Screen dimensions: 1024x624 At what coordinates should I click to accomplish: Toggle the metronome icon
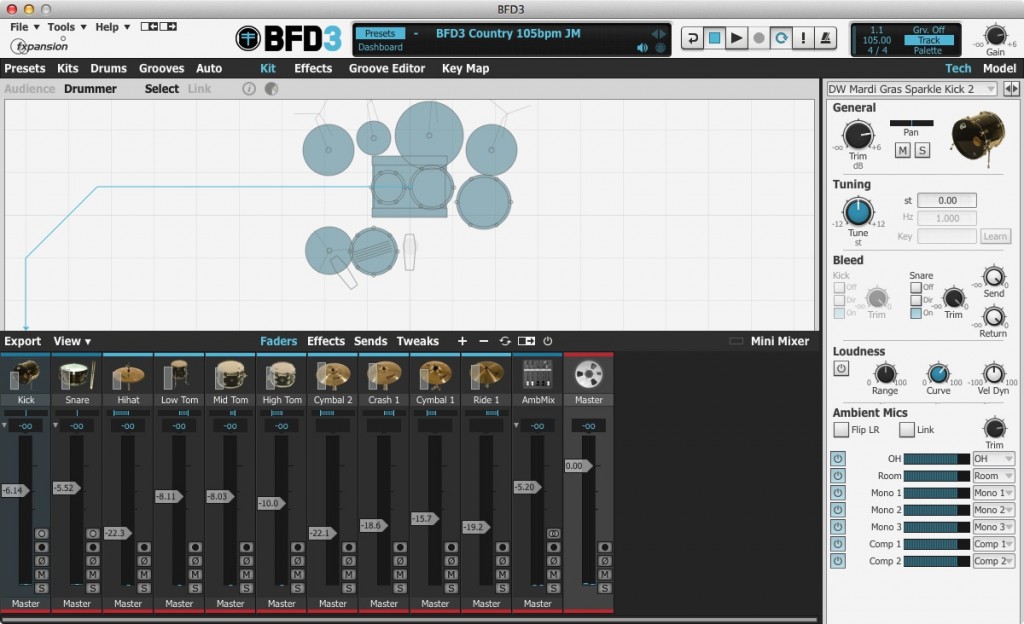pyautogui.click(x=825, y=39)
